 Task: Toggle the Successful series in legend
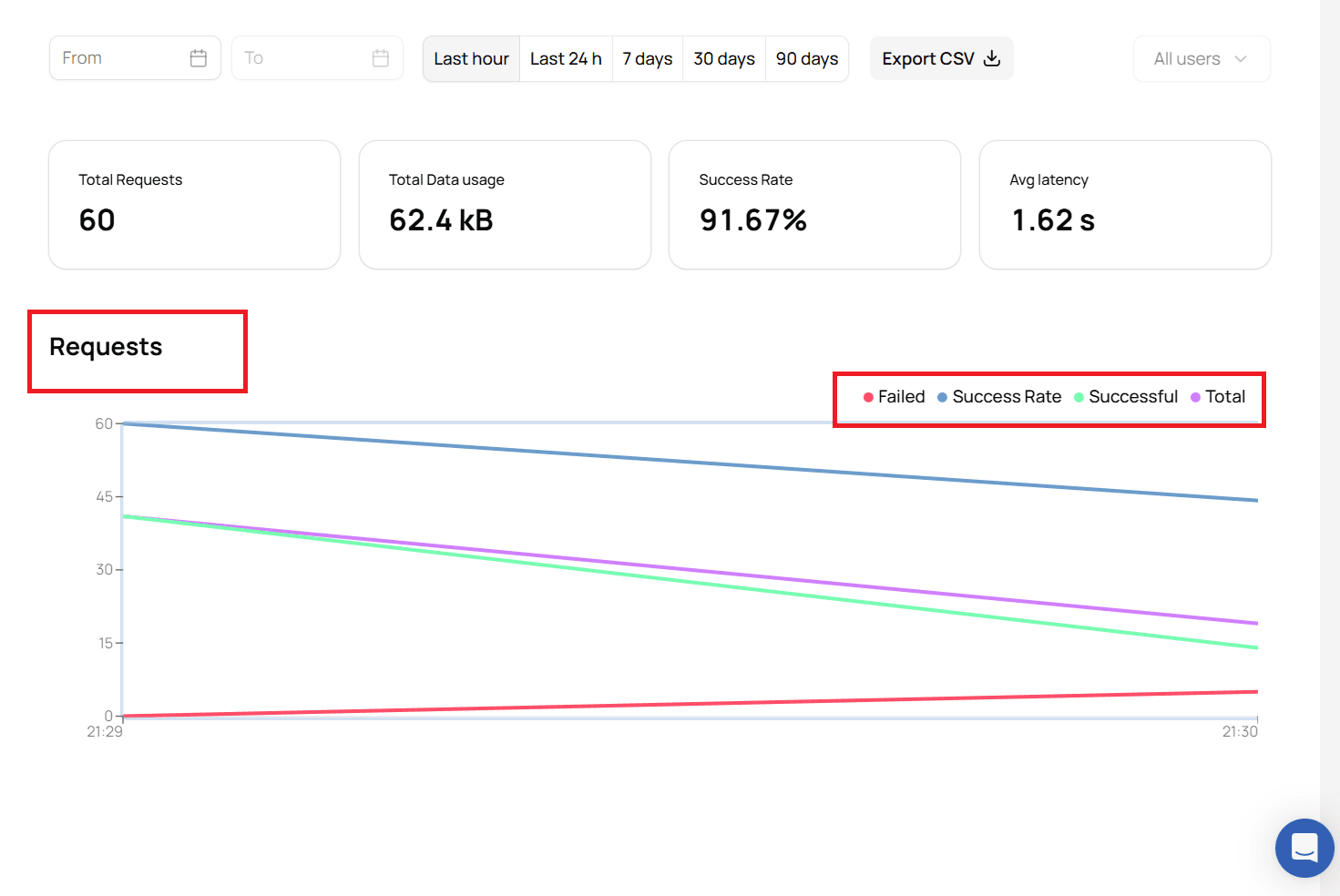pos(1126,397)
